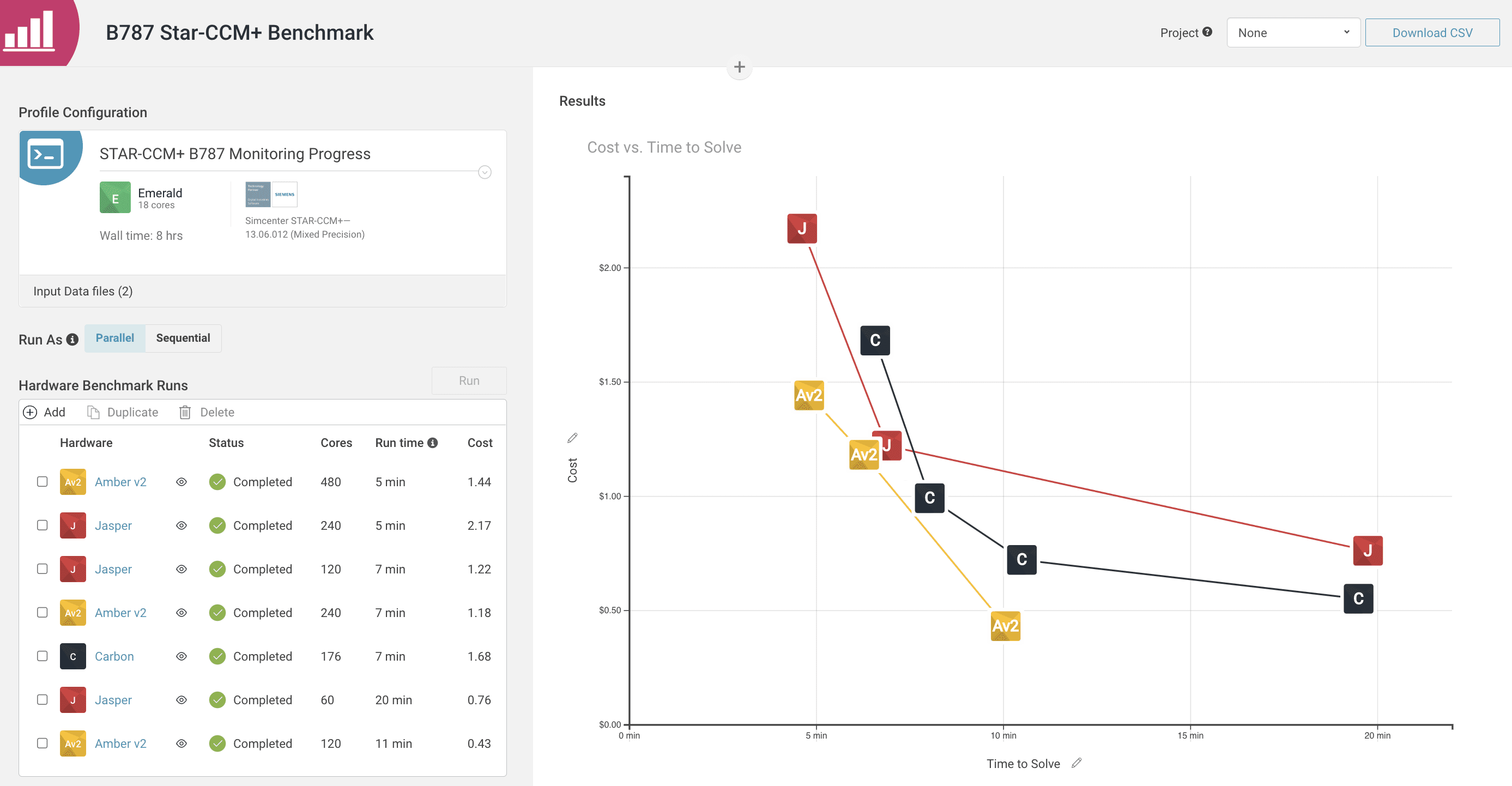This screenshot has width=1512, height=786.
Task: Switch Run As to Sequential
Action: point(183,338)
